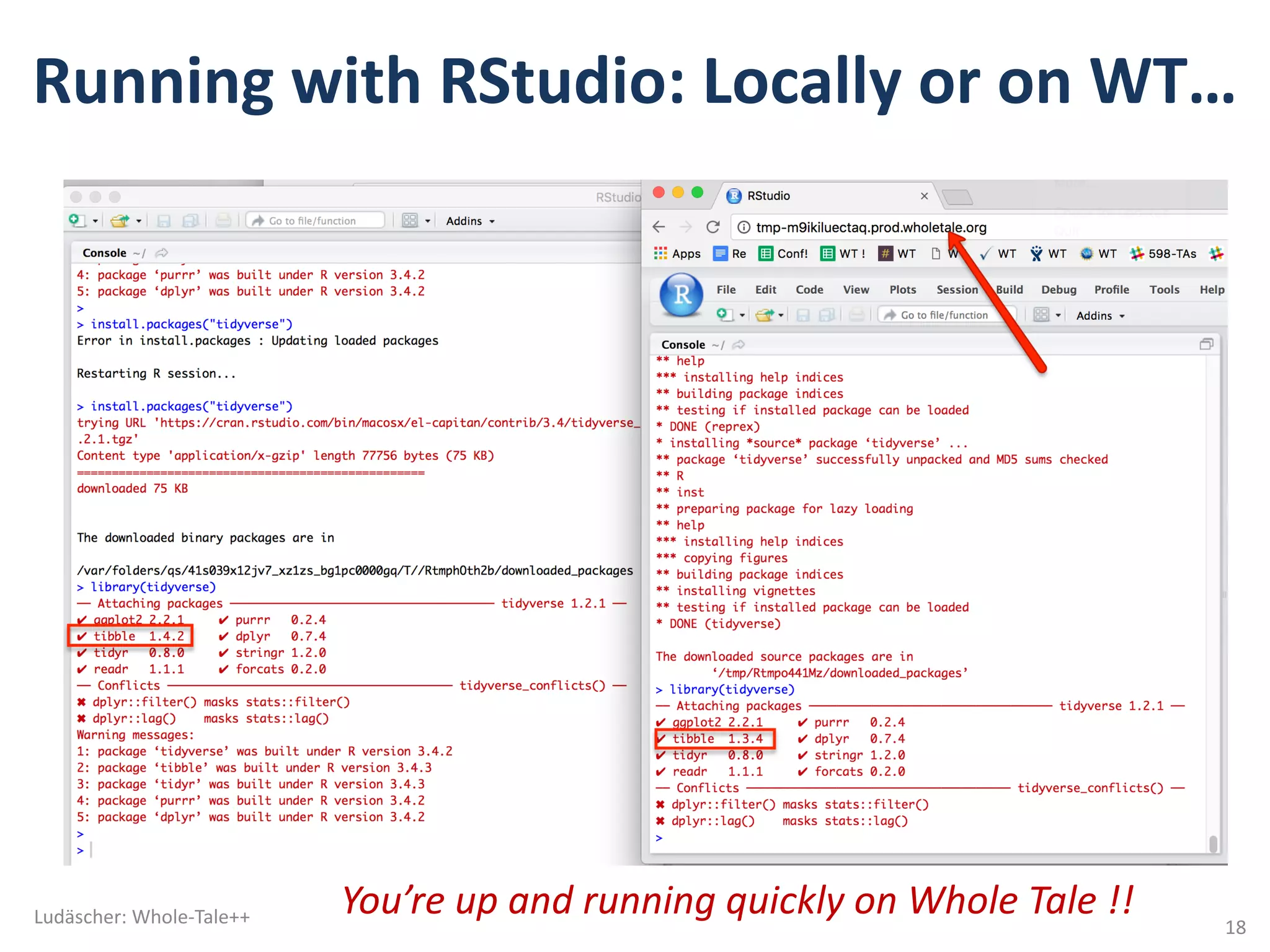Select the Console tab in the browser RStudio
This screenshot has width=1270, height=952.
point(683,345)
